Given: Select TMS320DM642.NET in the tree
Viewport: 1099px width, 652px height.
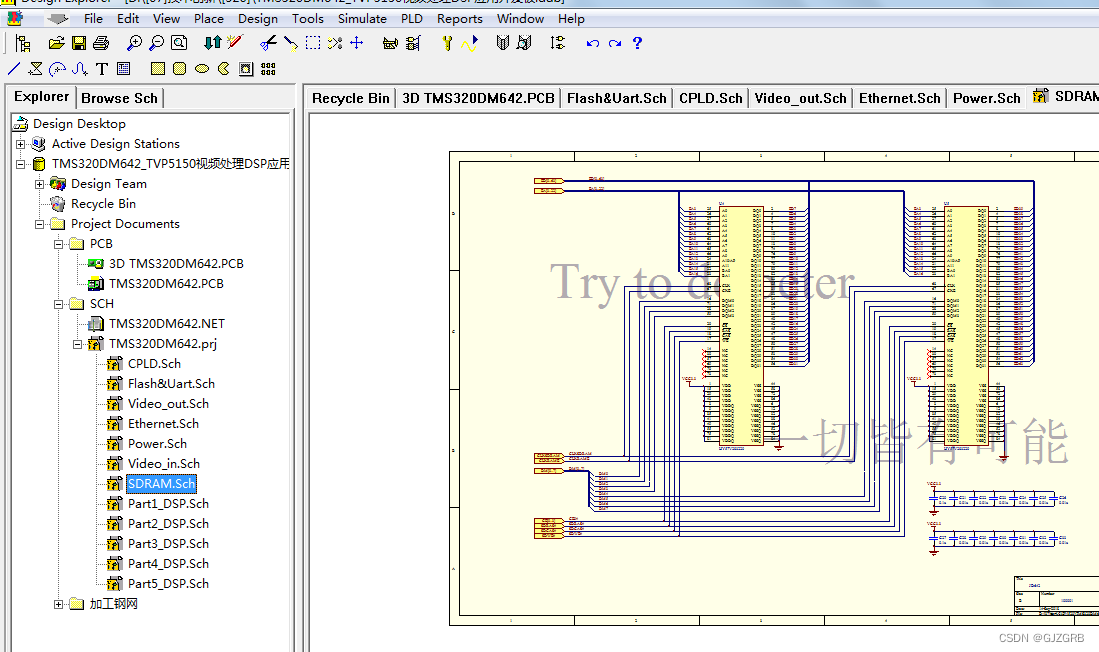Looking at the screenshot, I should click(166, 324).
